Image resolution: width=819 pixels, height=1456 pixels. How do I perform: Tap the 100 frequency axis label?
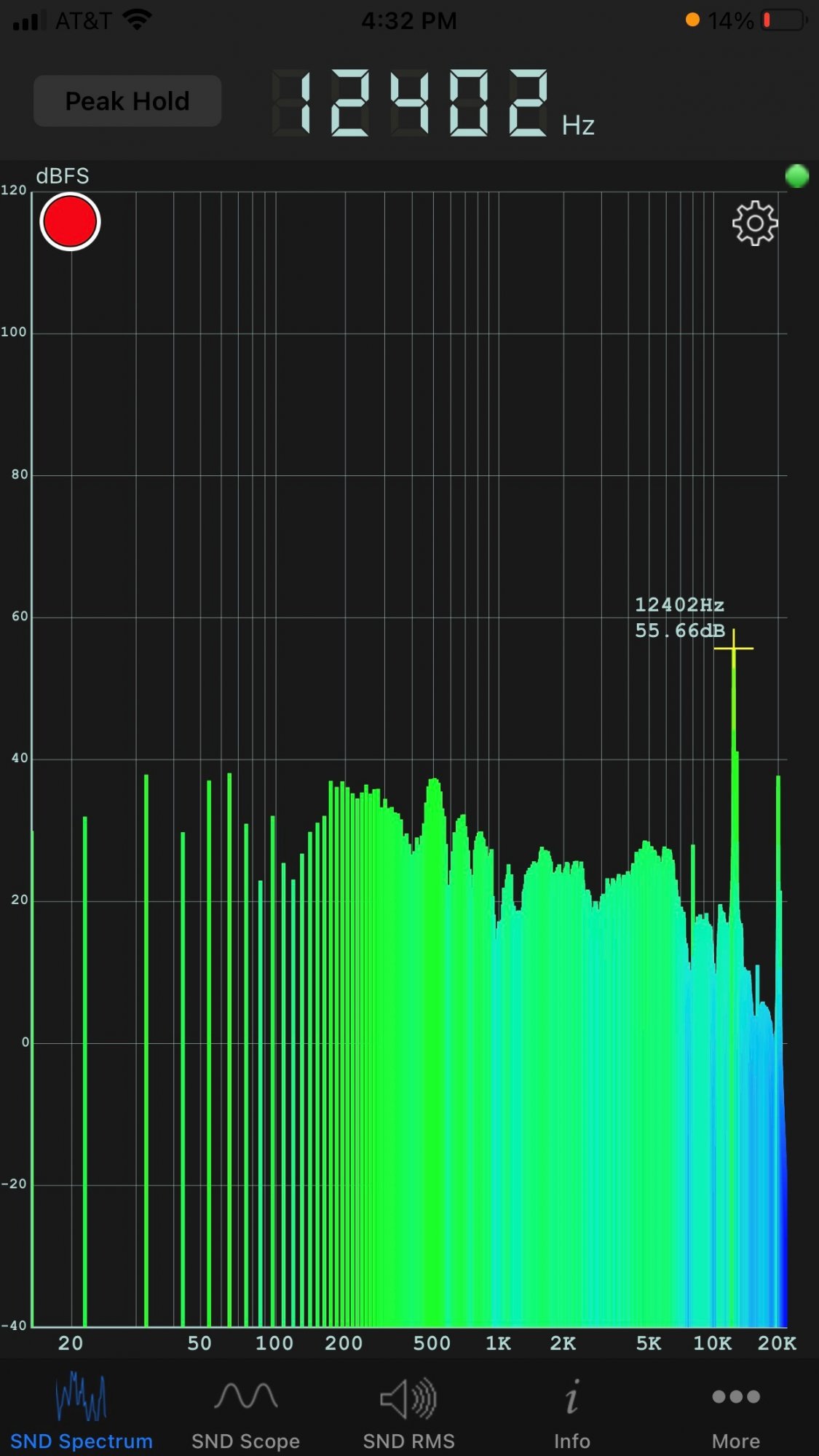pos(274,1343)
